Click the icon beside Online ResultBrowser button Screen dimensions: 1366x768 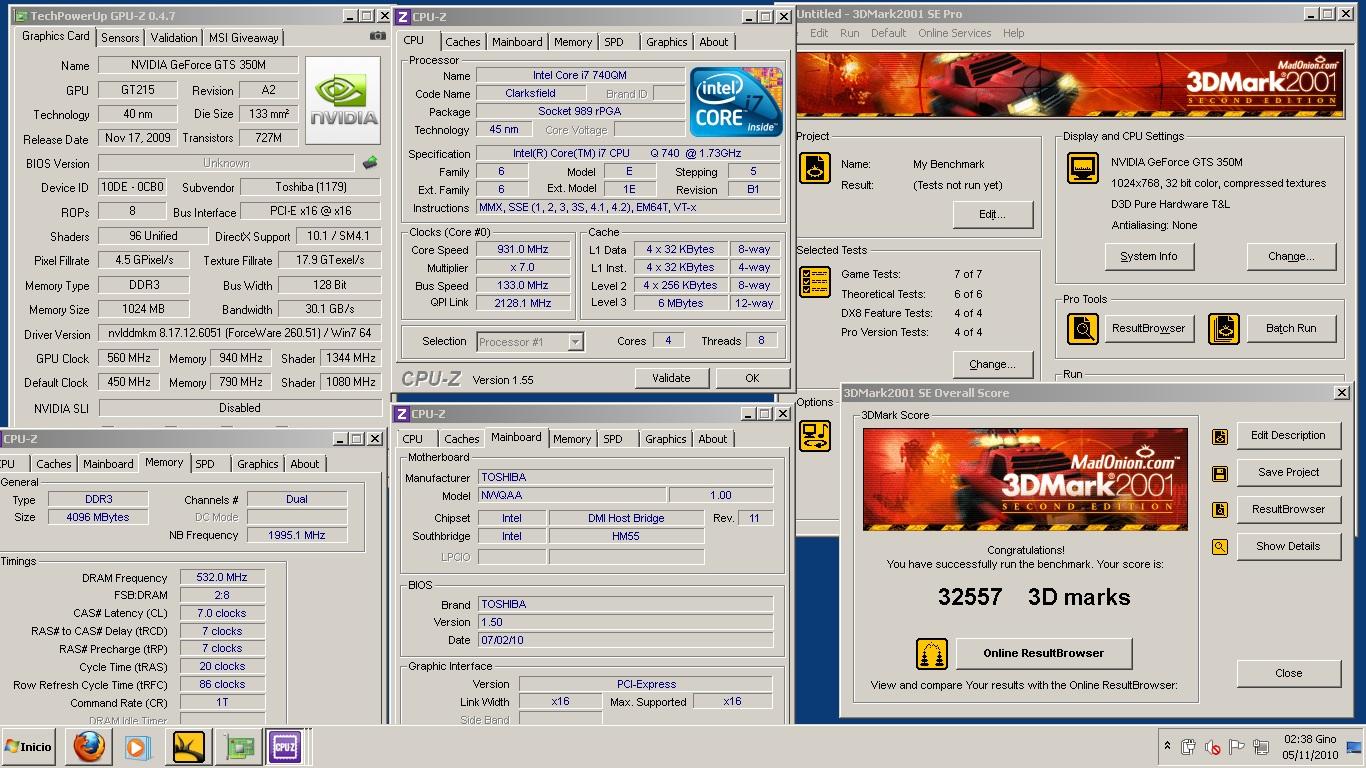tap(932, 654)
